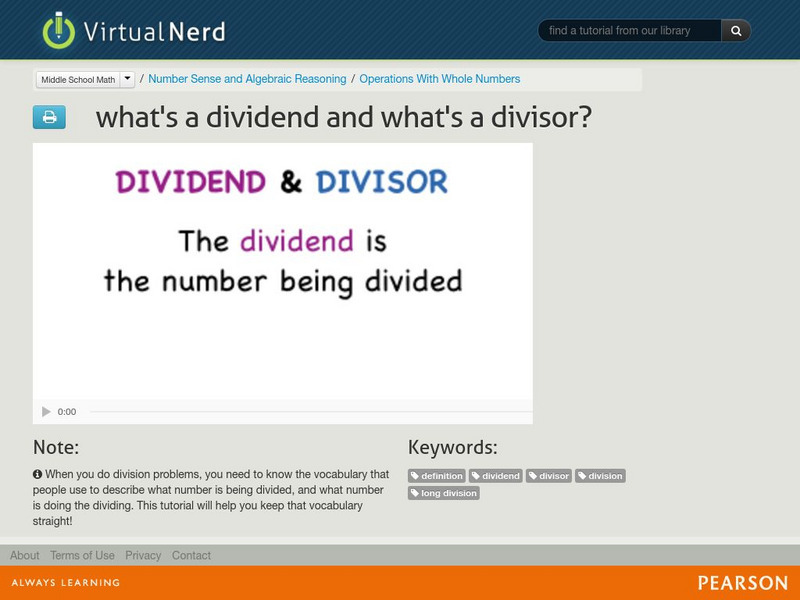Select the dividend keyword tag
This screenshot has height=600, width=800.
pyautogui.click(x=496, y=476)
